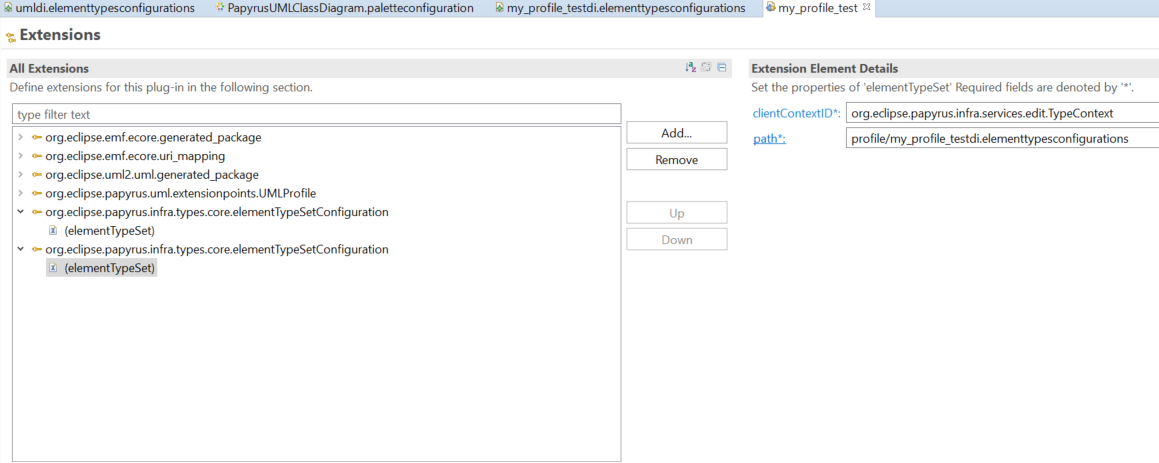Click the Collapse All icon in All Extensions
Image resolution: width=1159 pixels, height=463 pixels.
pos(722,67)
